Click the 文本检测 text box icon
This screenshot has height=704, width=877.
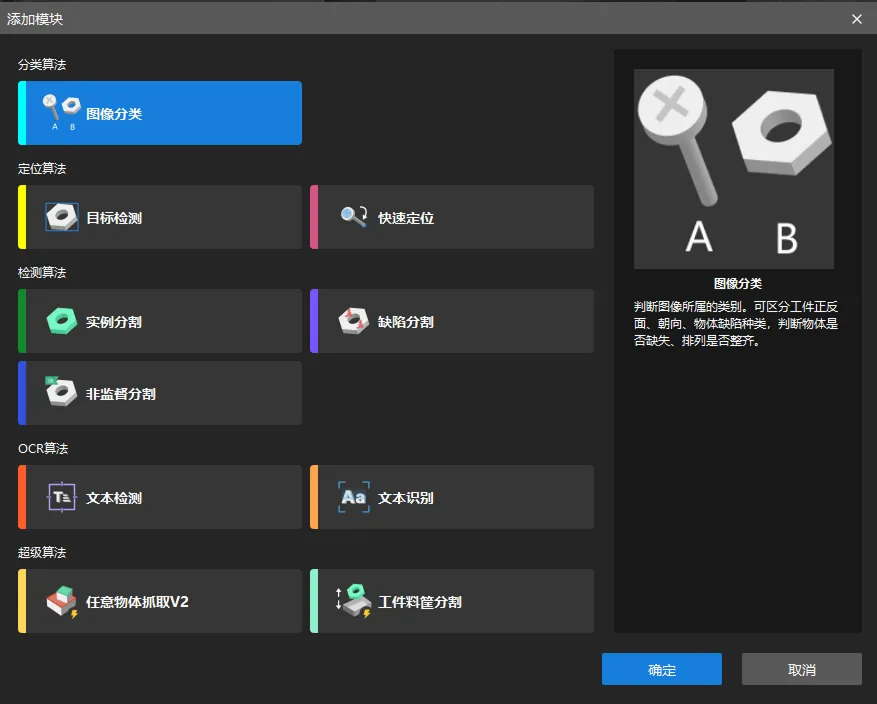click(x=62, y=497)
